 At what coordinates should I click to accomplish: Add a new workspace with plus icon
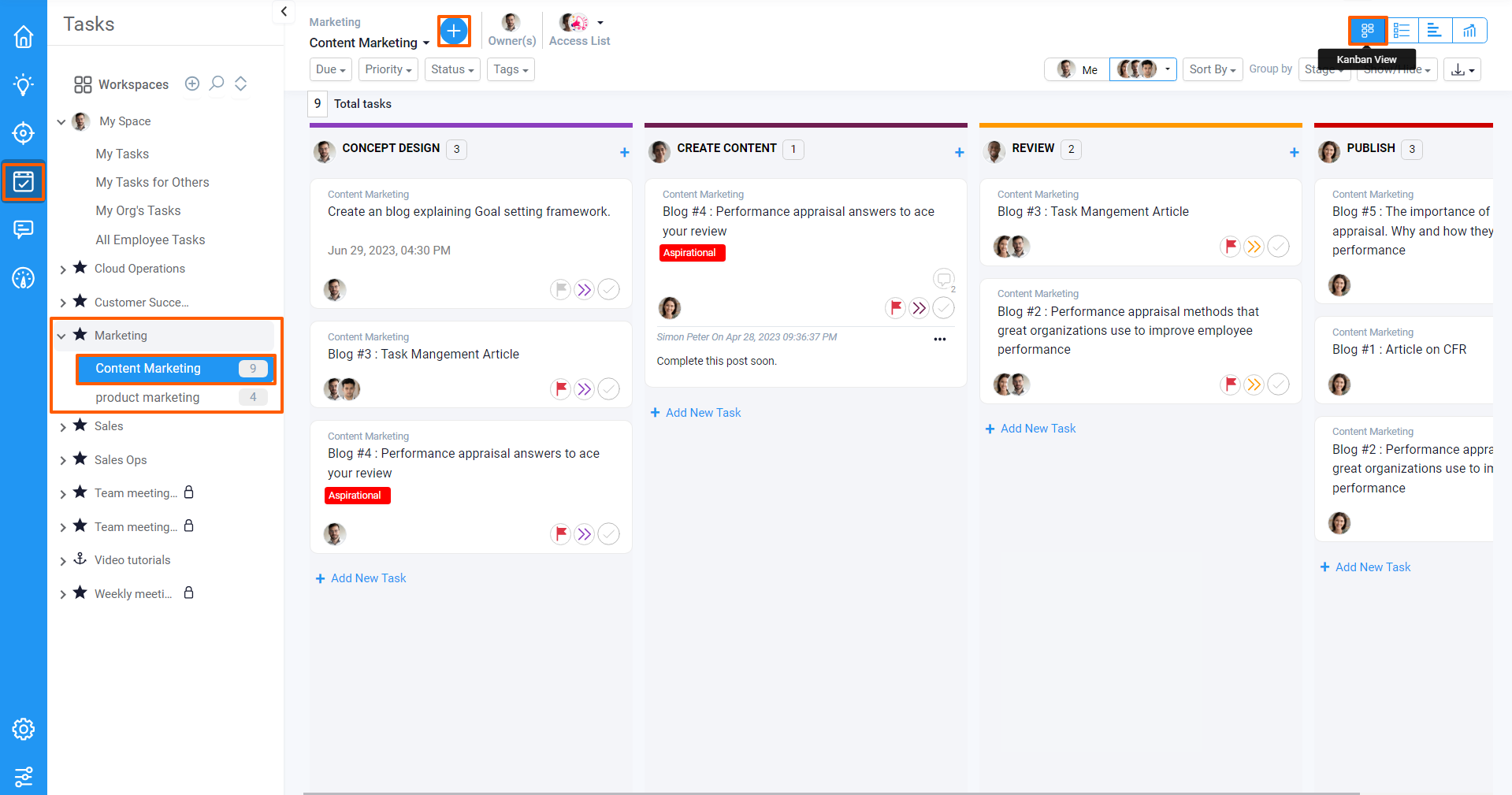pyautogui.click(x=192, y=84)
